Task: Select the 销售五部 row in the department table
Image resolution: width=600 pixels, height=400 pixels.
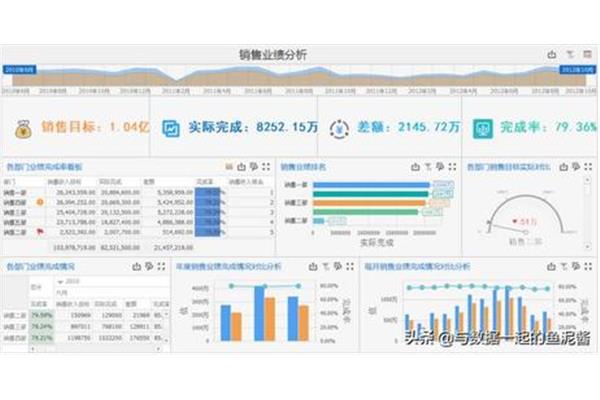Action: tap(139, 222)
